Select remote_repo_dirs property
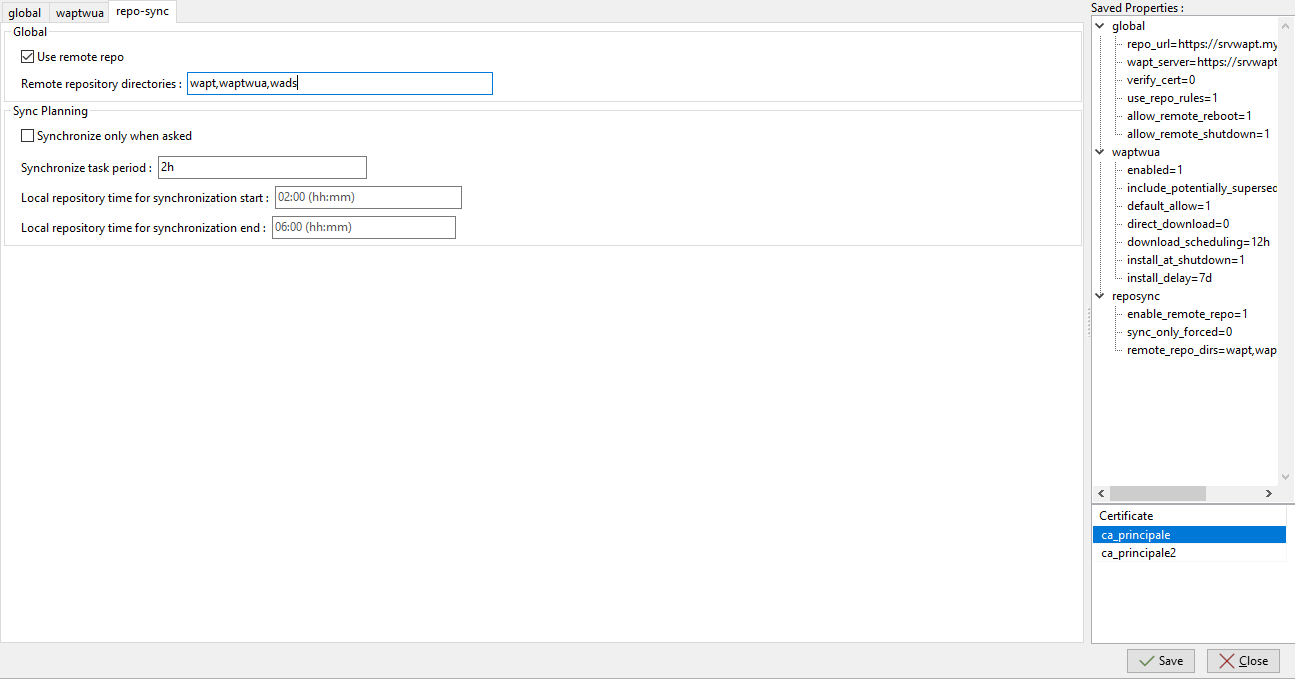The image size is (1295, 679). (x=1202, y=350)
